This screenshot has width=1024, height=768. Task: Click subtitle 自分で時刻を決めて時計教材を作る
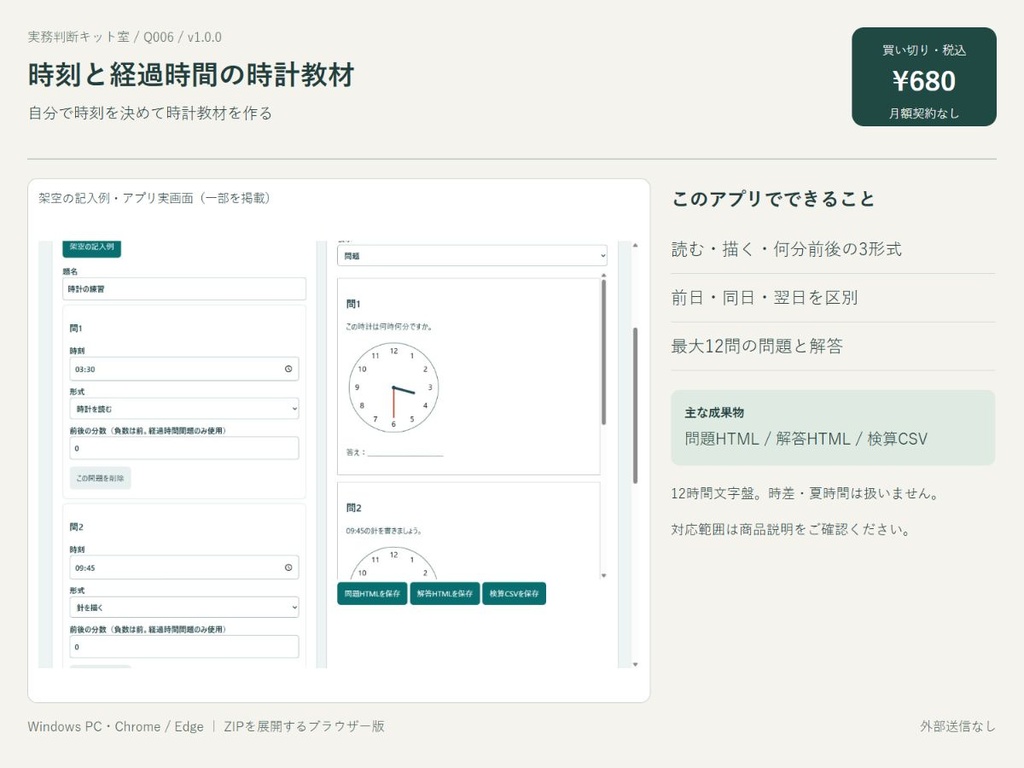[150, 113]
